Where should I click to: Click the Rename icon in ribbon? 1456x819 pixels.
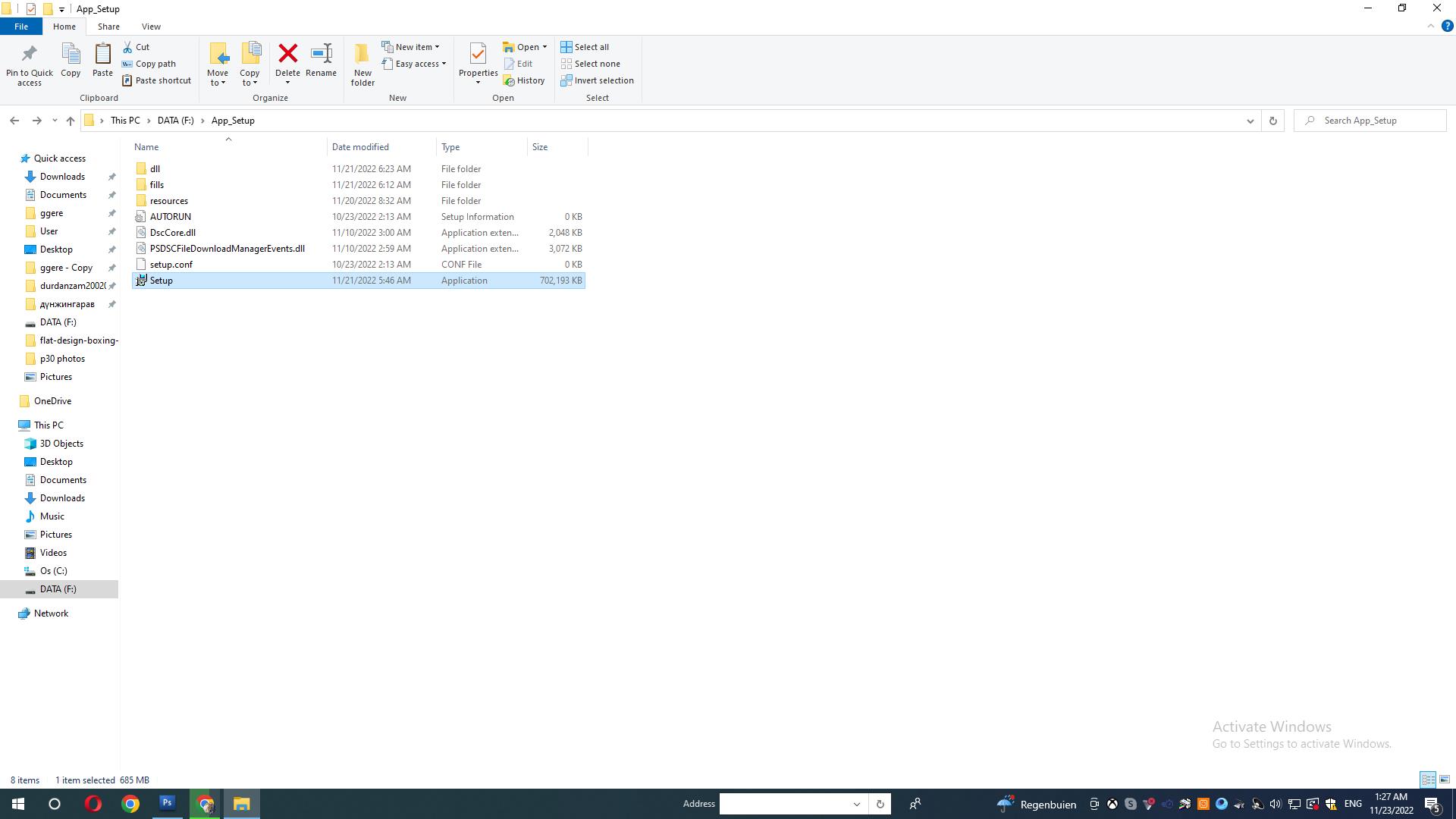point(321,54)
